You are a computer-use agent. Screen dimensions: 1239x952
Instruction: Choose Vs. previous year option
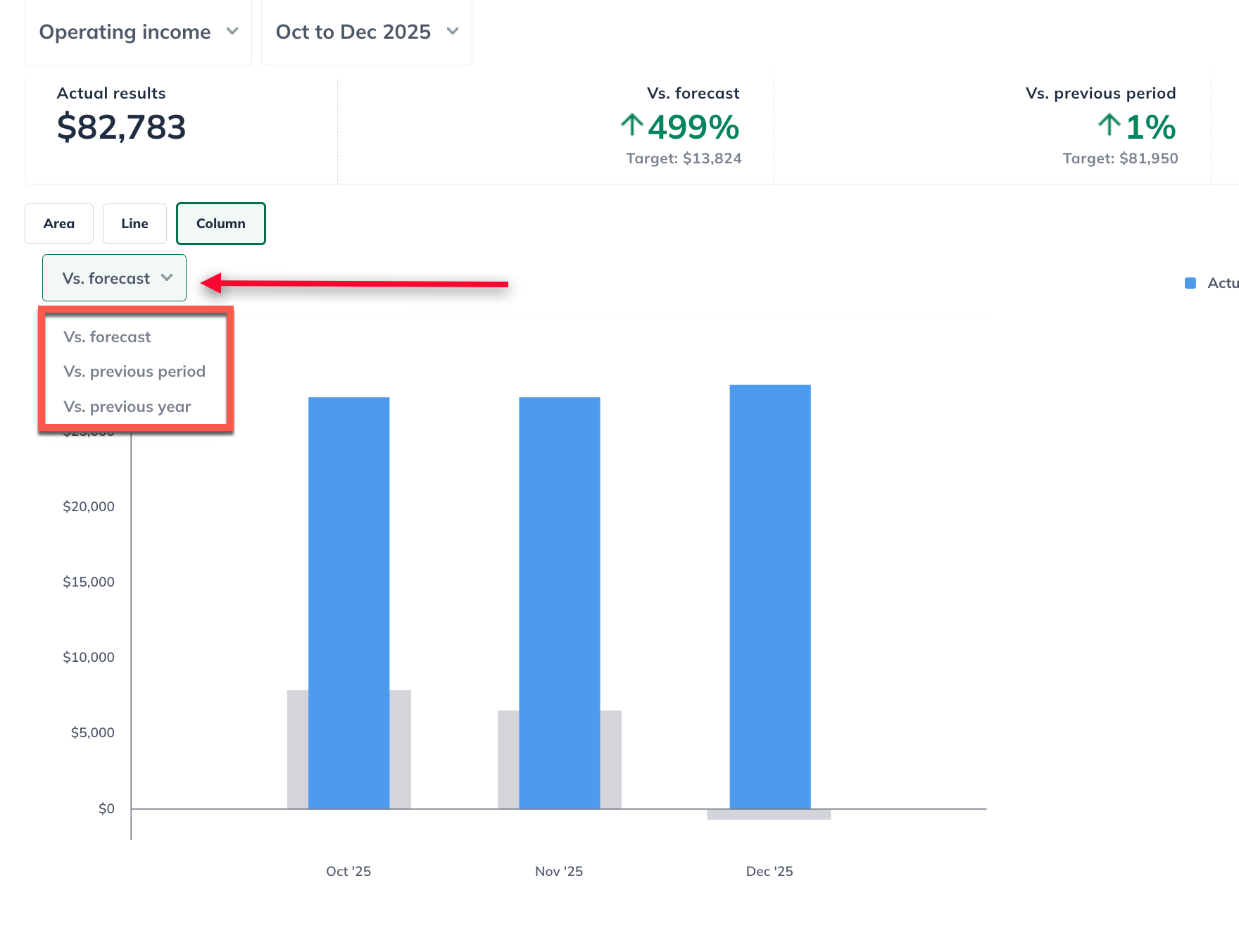[x=127, y=407]
